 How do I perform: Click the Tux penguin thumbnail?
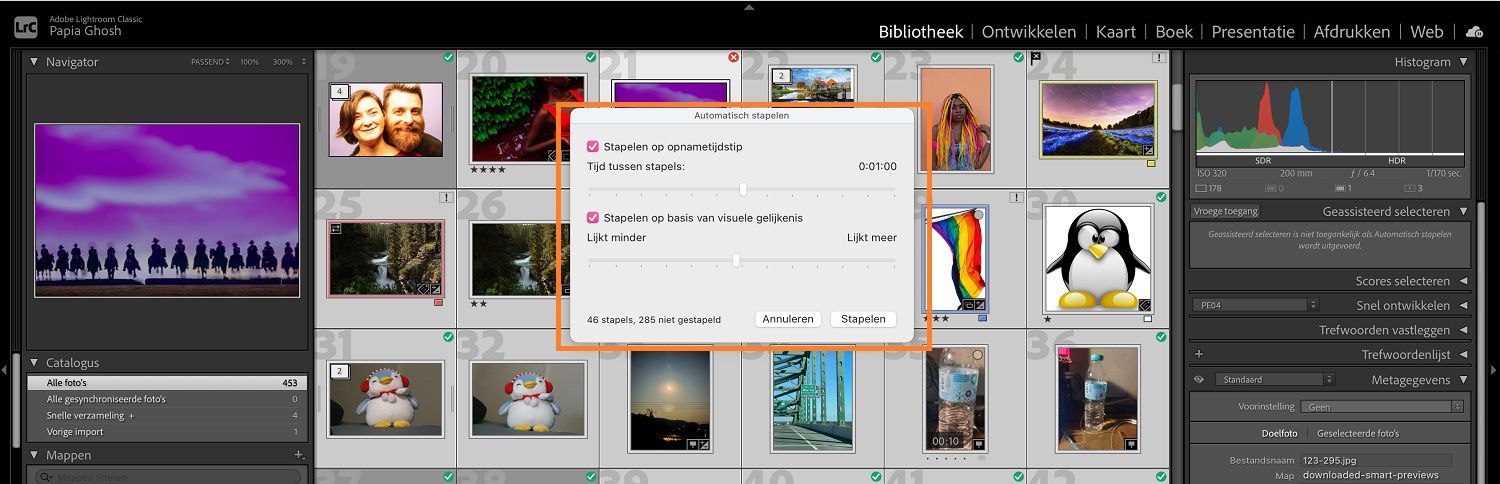[1097, 259]
